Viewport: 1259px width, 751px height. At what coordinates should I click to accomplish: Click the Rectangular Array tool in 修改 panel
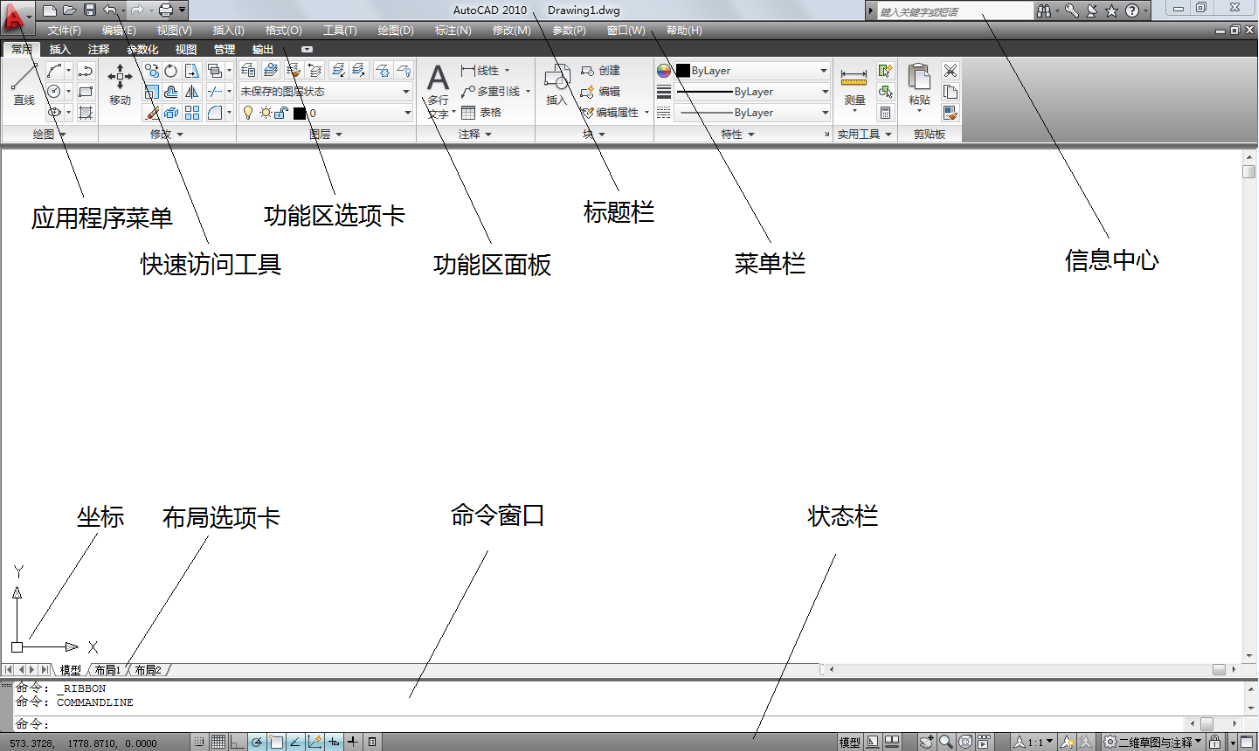coord(192,113)
